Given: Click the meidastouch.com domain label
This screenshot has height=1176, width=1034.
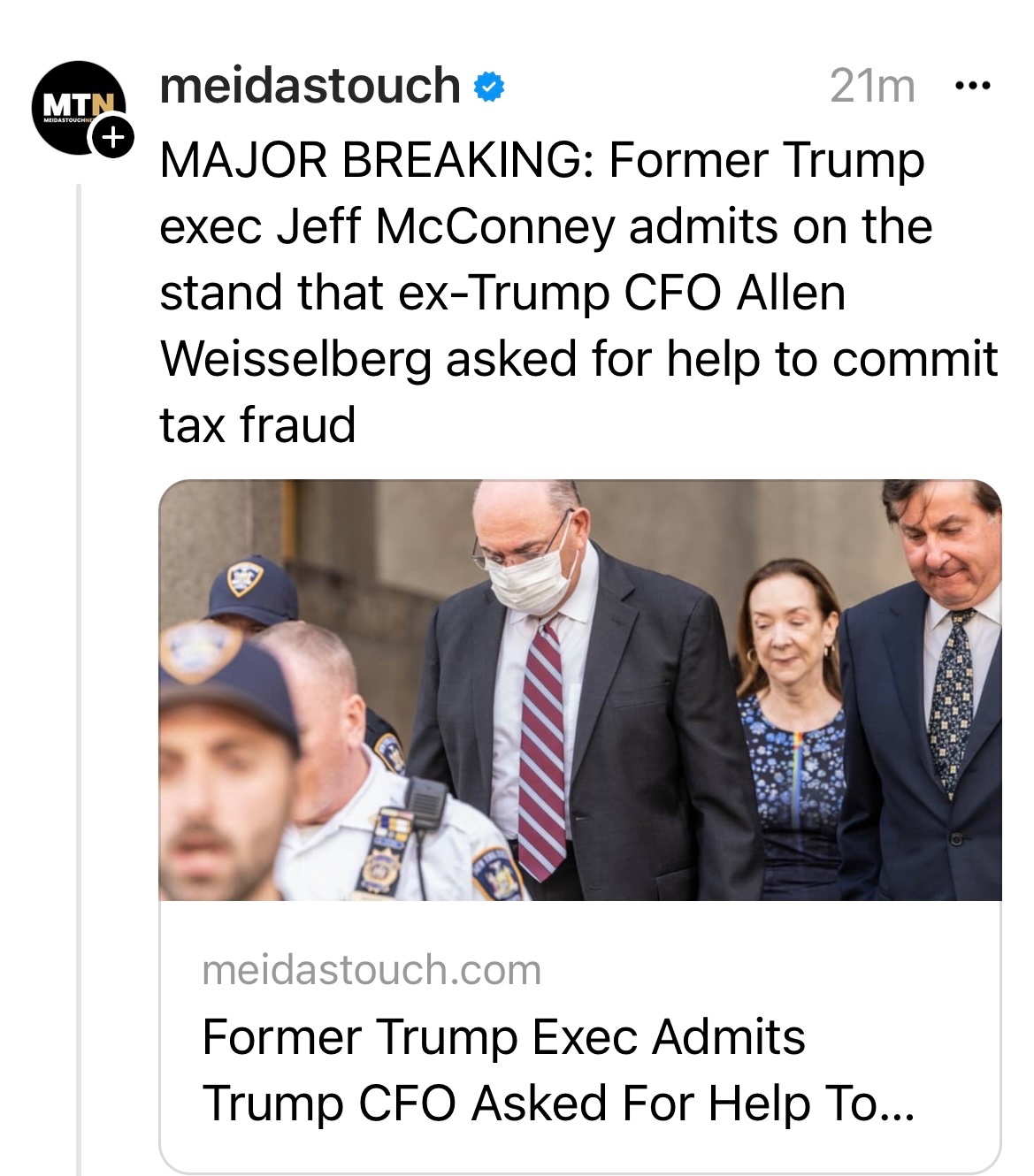Looking at the screenshot, I should click(x=371, y=970).
